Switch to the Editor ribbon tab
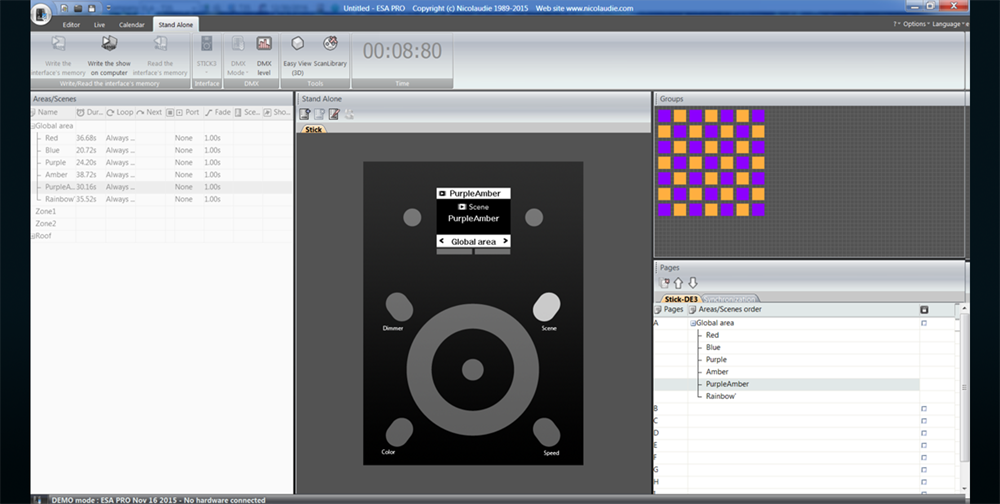 (71, 25)
